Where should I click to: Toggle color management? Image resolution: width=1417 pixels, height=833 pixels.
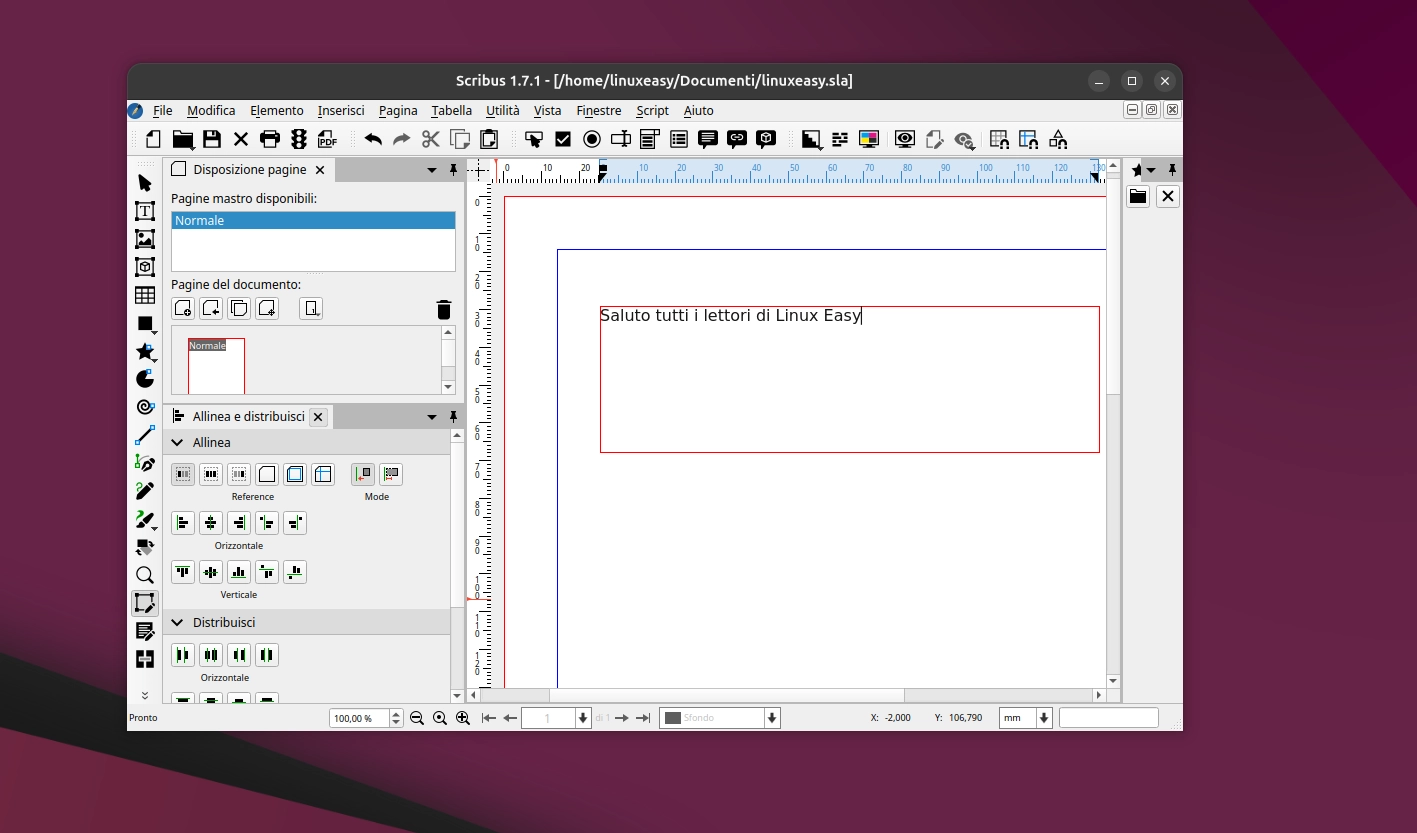(868, 140)
